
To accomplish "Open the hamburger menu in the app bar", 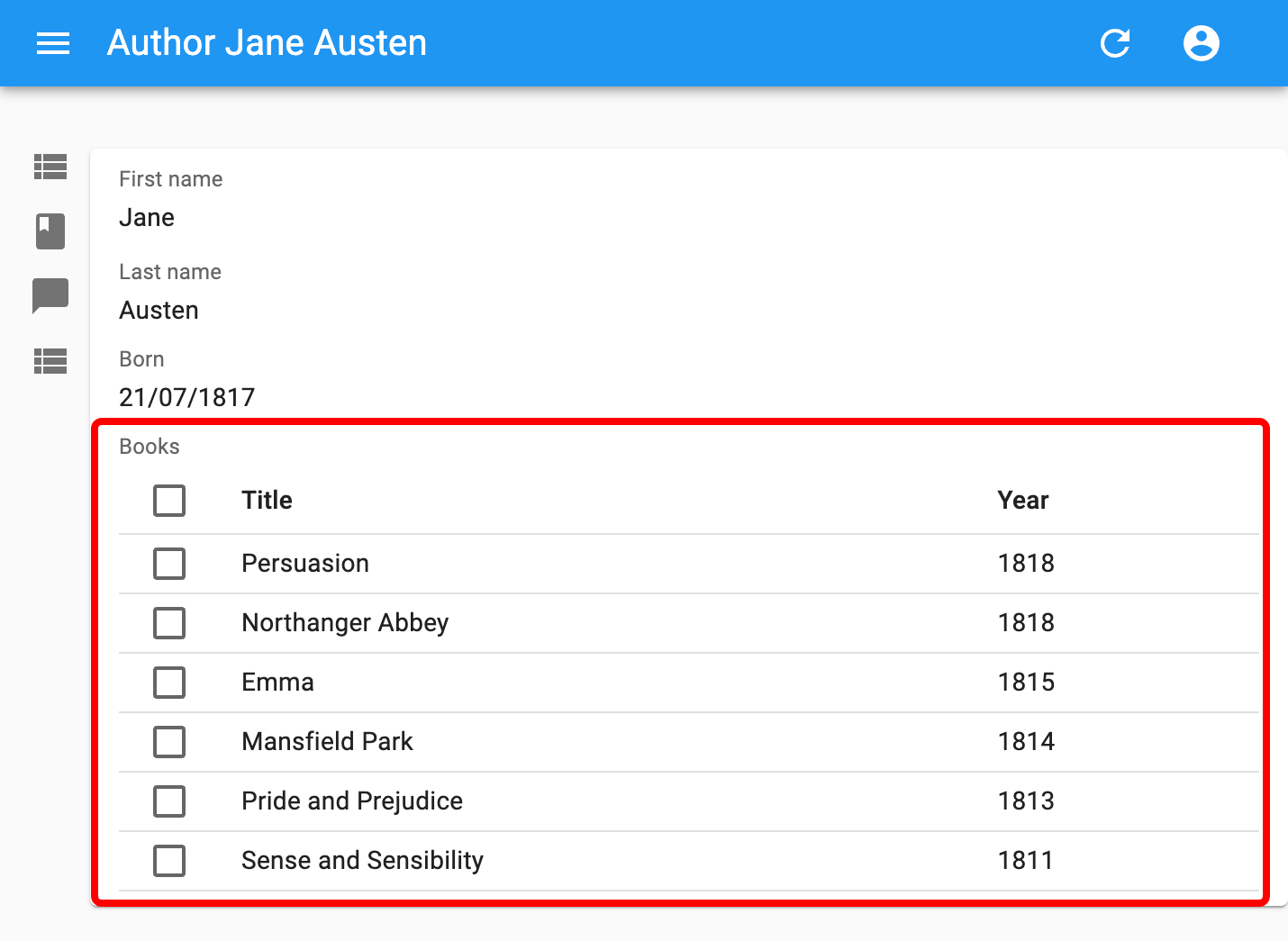I will pyautogui.click(x=53, y=43).
